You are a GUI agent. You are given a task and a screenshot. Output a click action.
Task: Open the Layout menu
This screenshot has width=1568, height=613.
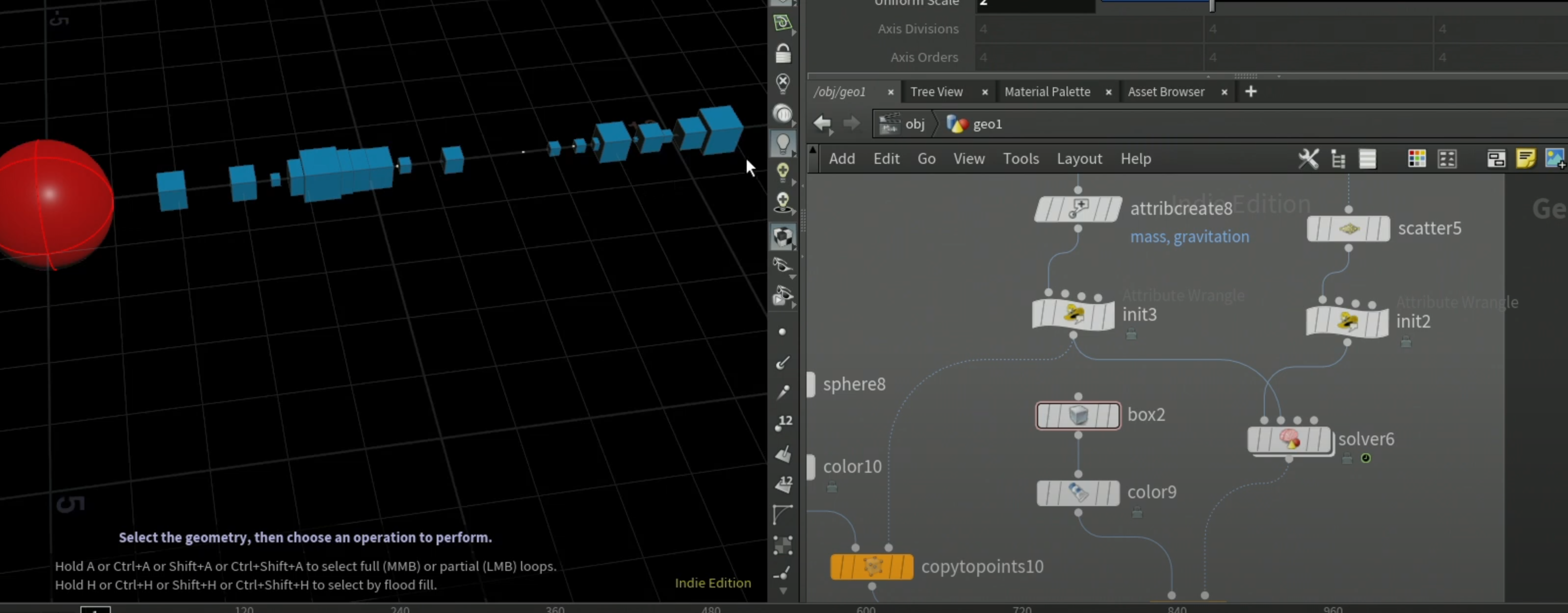pyautogui.click(x=1079, y=159)
